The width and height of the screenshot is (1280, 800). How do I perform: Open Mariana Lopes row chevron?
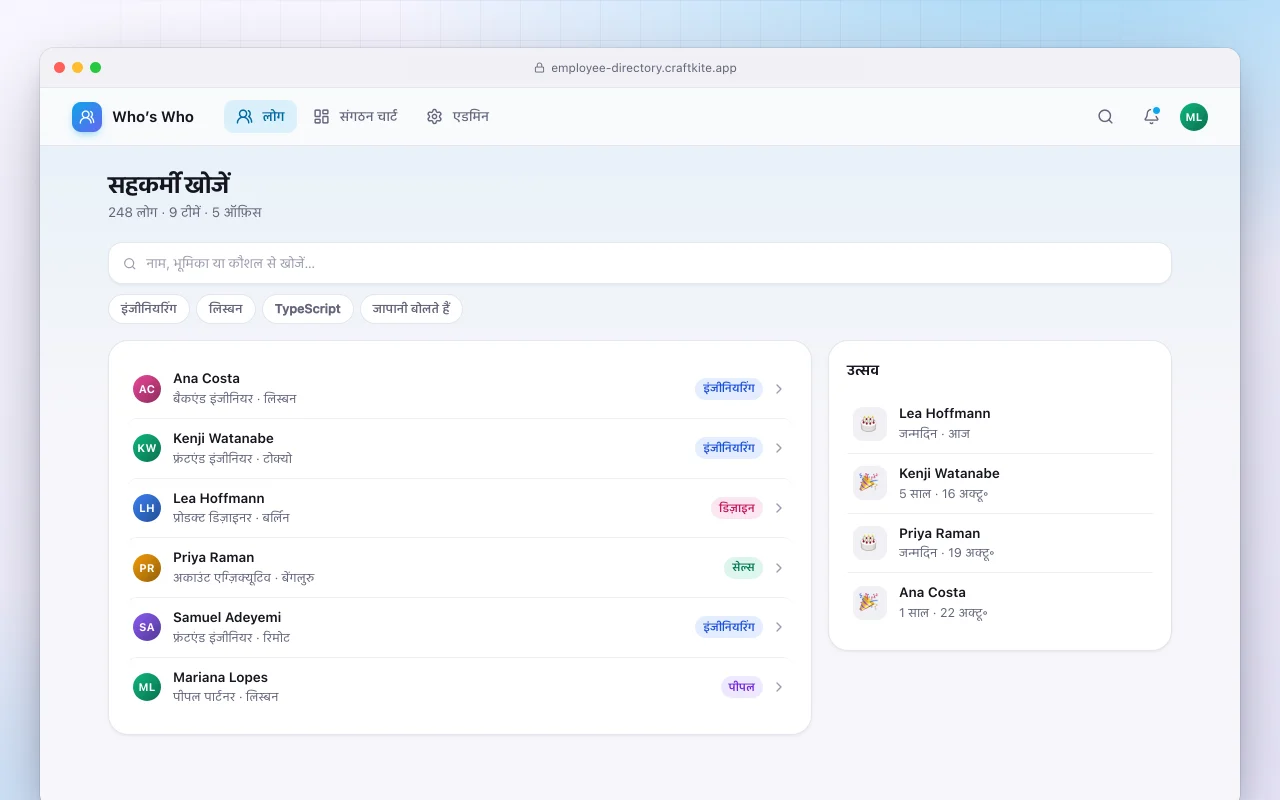pos(779,687)
